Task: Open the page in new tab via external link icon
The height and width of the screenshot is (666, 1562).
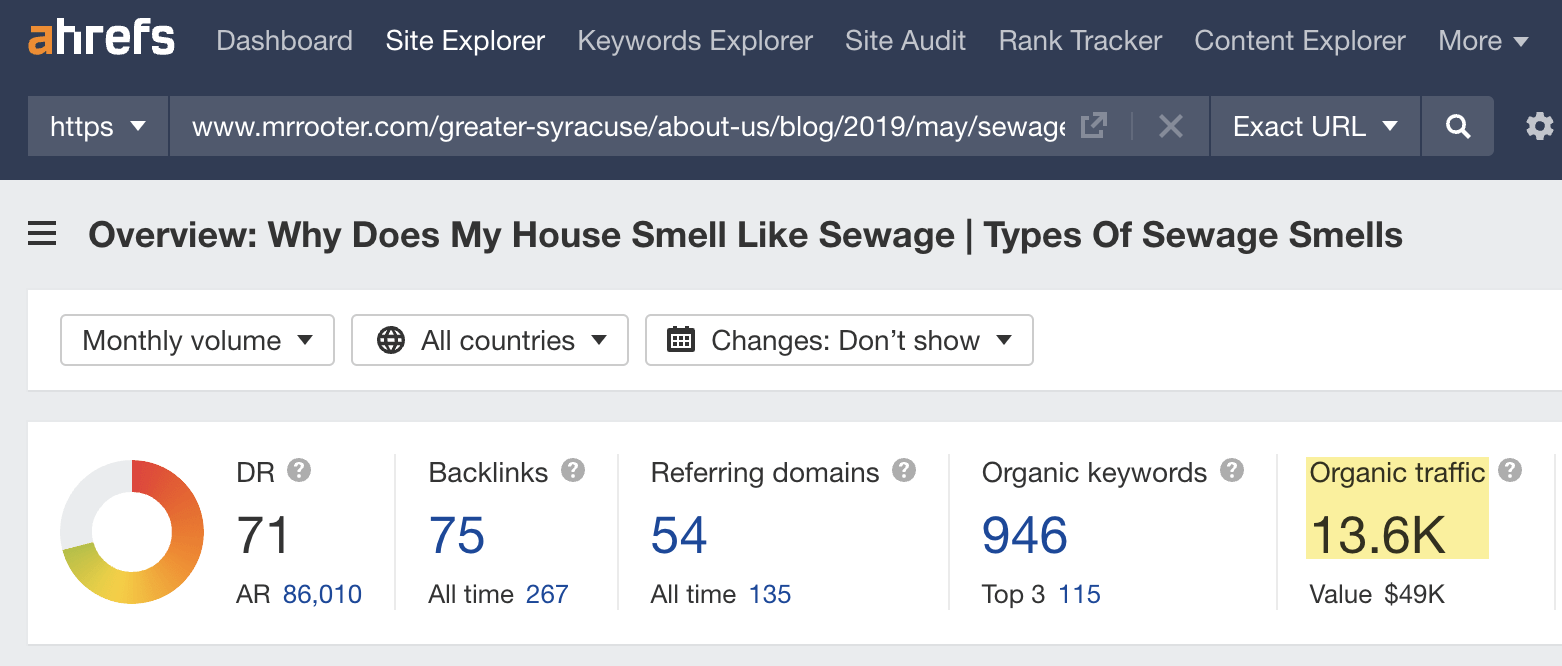Action: coord(1093,126)
